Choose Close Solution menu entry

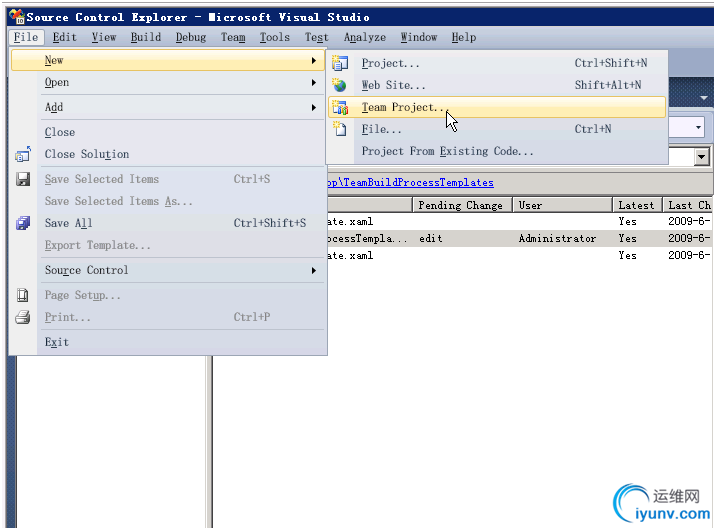(168, 154)
